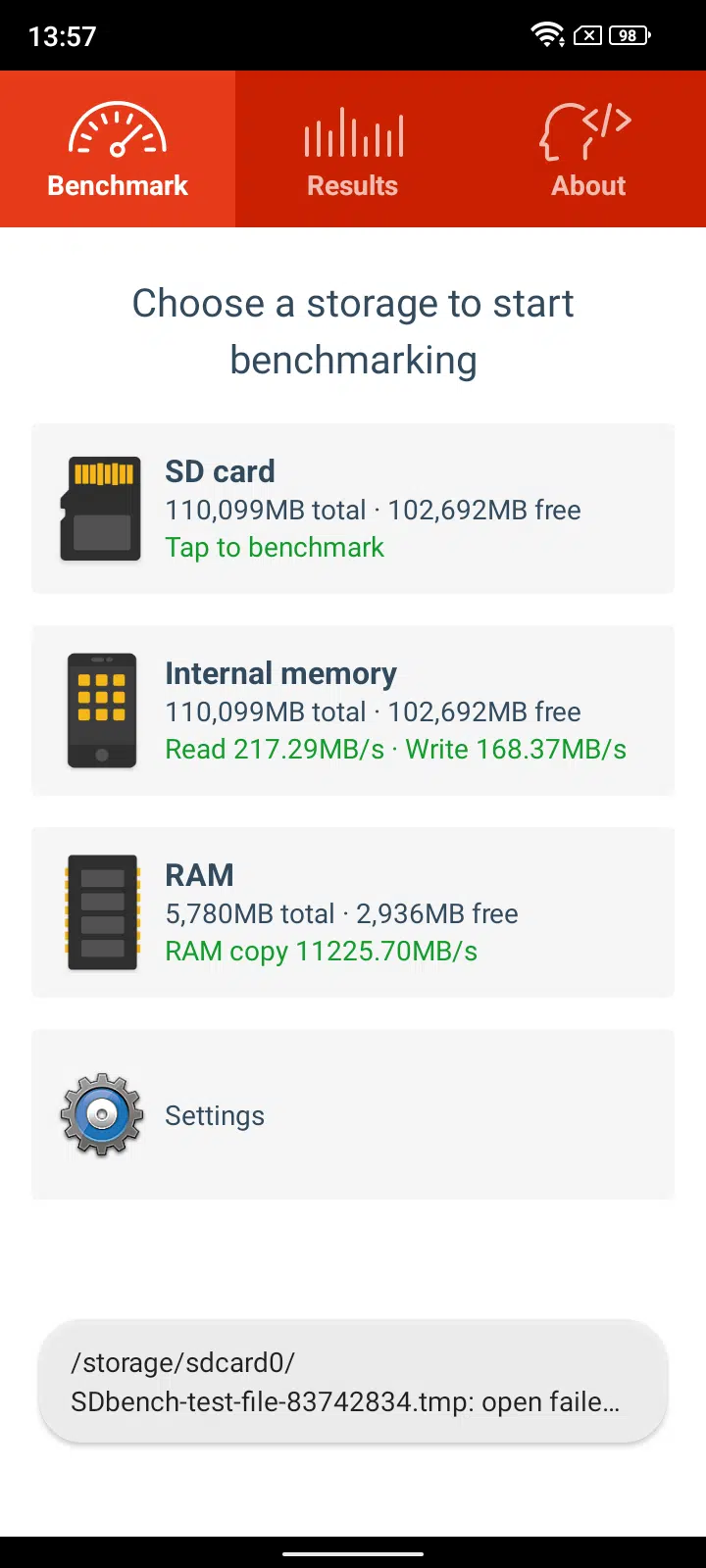The height and width of the screenshot is (1568, 706).
Task: Select the Benchmark tab label
Action: pyautogui.click(x=118, y=185)
